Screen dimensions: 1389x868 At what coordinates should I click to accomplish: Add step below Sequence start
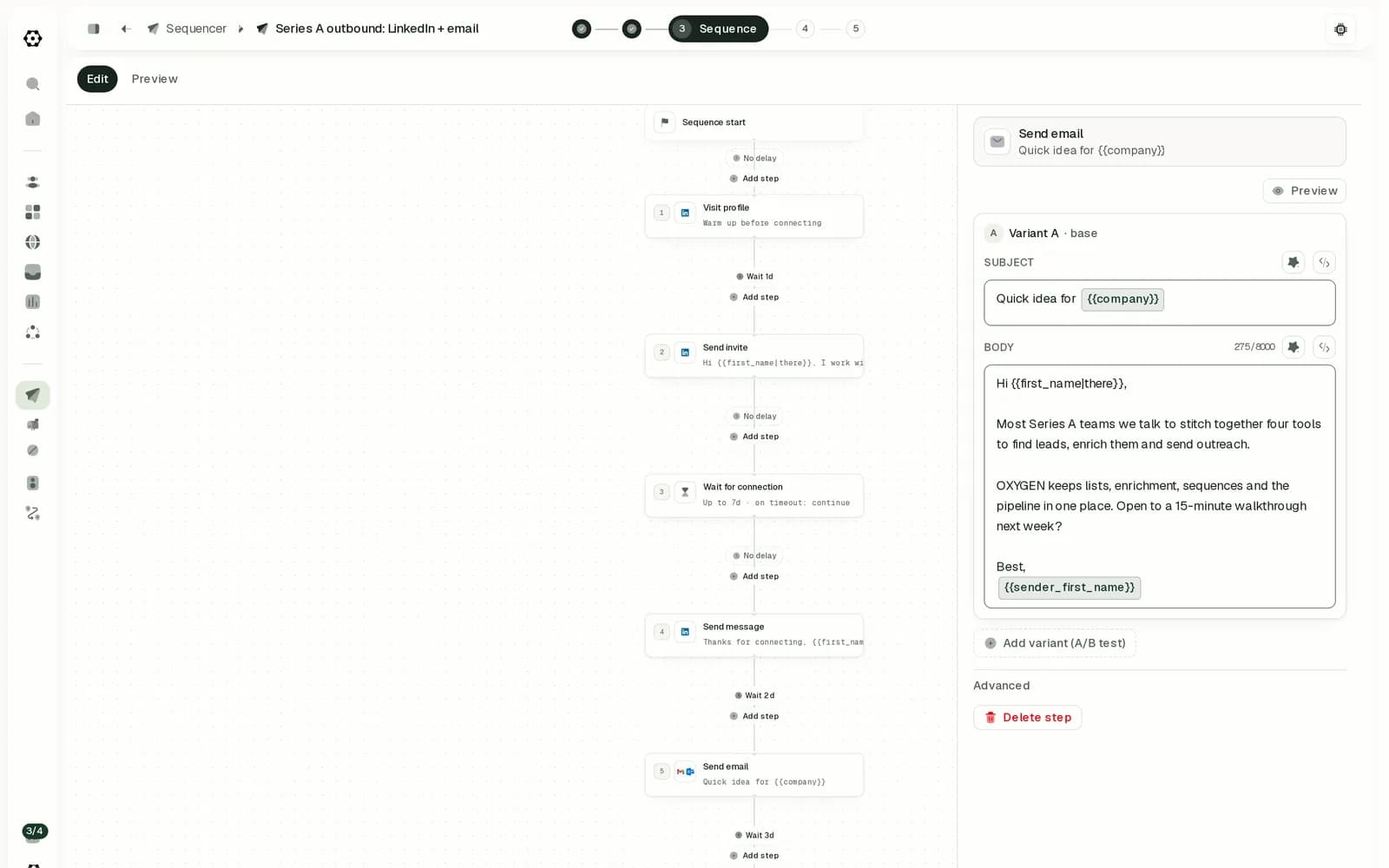754,179
